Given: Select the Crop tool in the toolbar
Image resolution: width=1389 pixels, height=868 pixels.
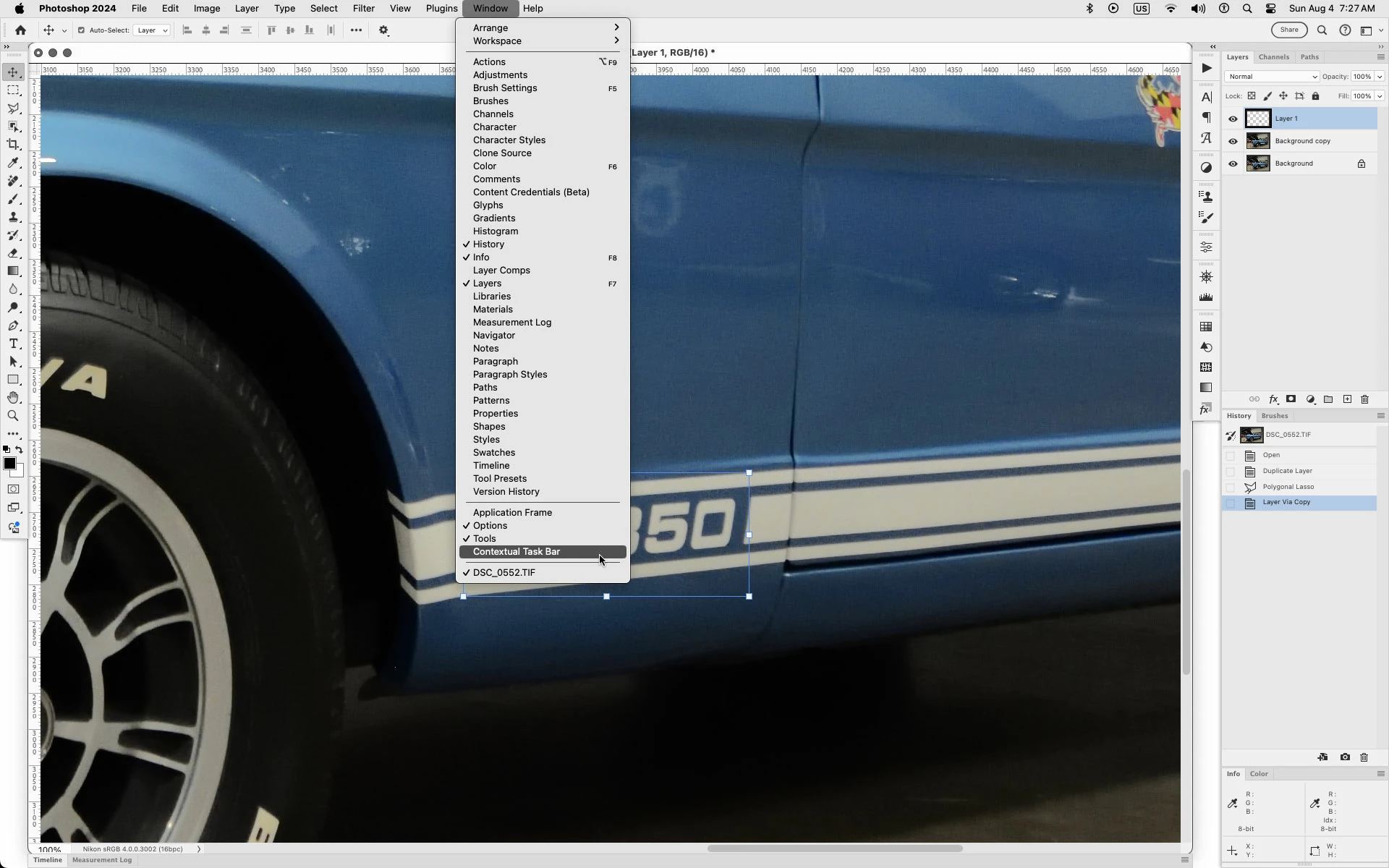Looking at the screenshot, I should coord(13,145).
